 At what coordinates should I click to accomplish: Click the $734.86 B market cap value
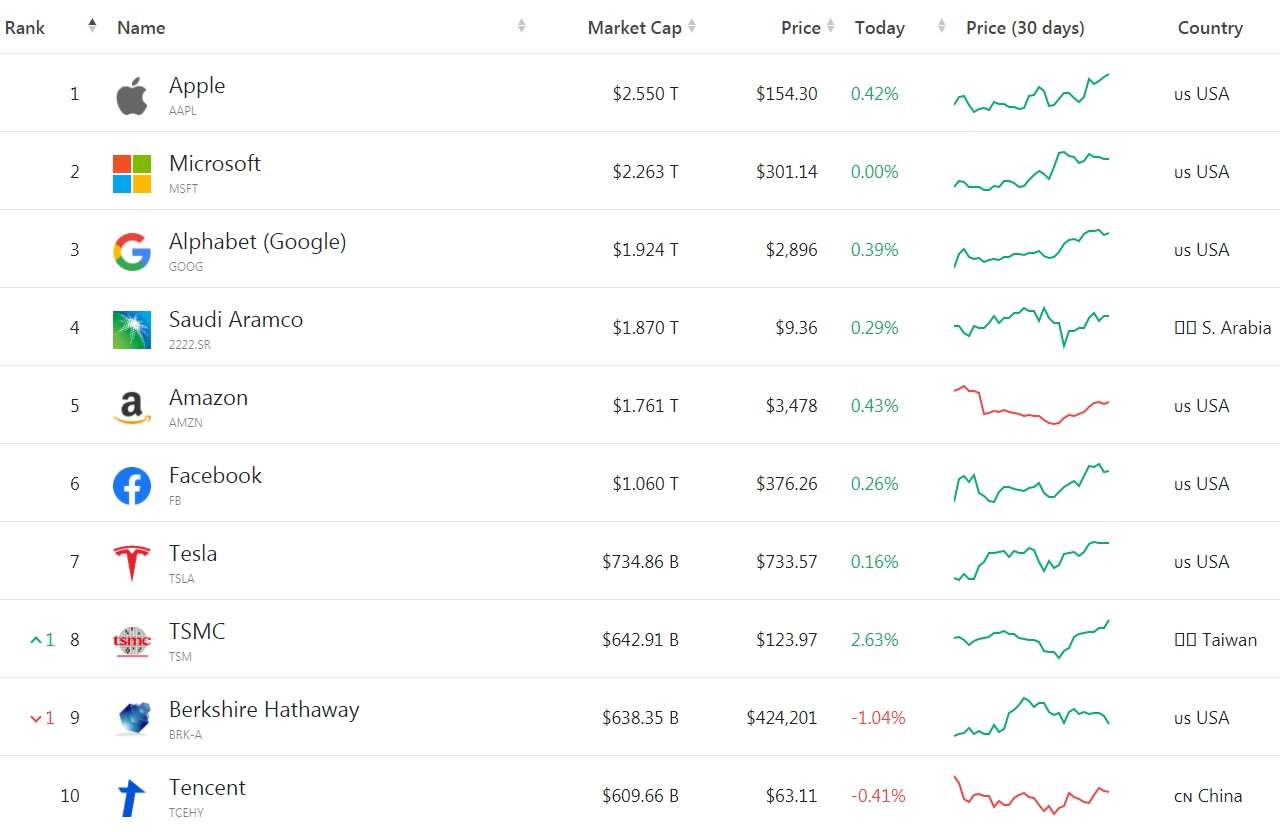pyautogui.click(x=640, y=562)
